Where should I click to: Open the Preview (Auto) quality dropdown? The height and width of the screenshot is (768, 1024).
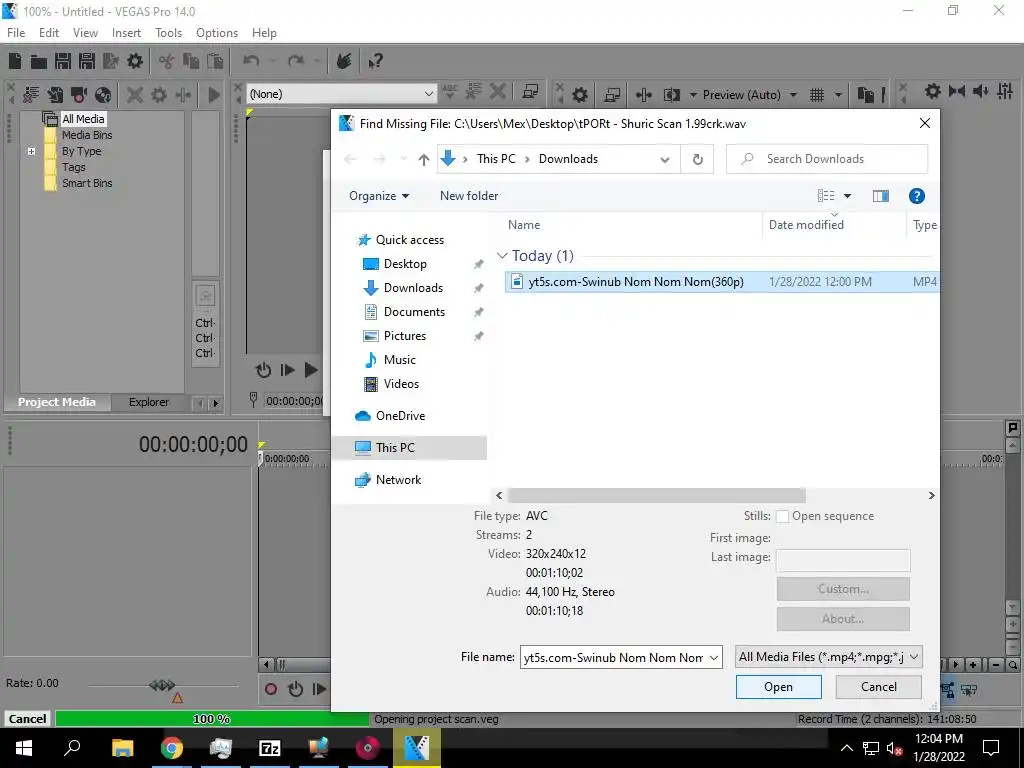(x=793, y=95)
